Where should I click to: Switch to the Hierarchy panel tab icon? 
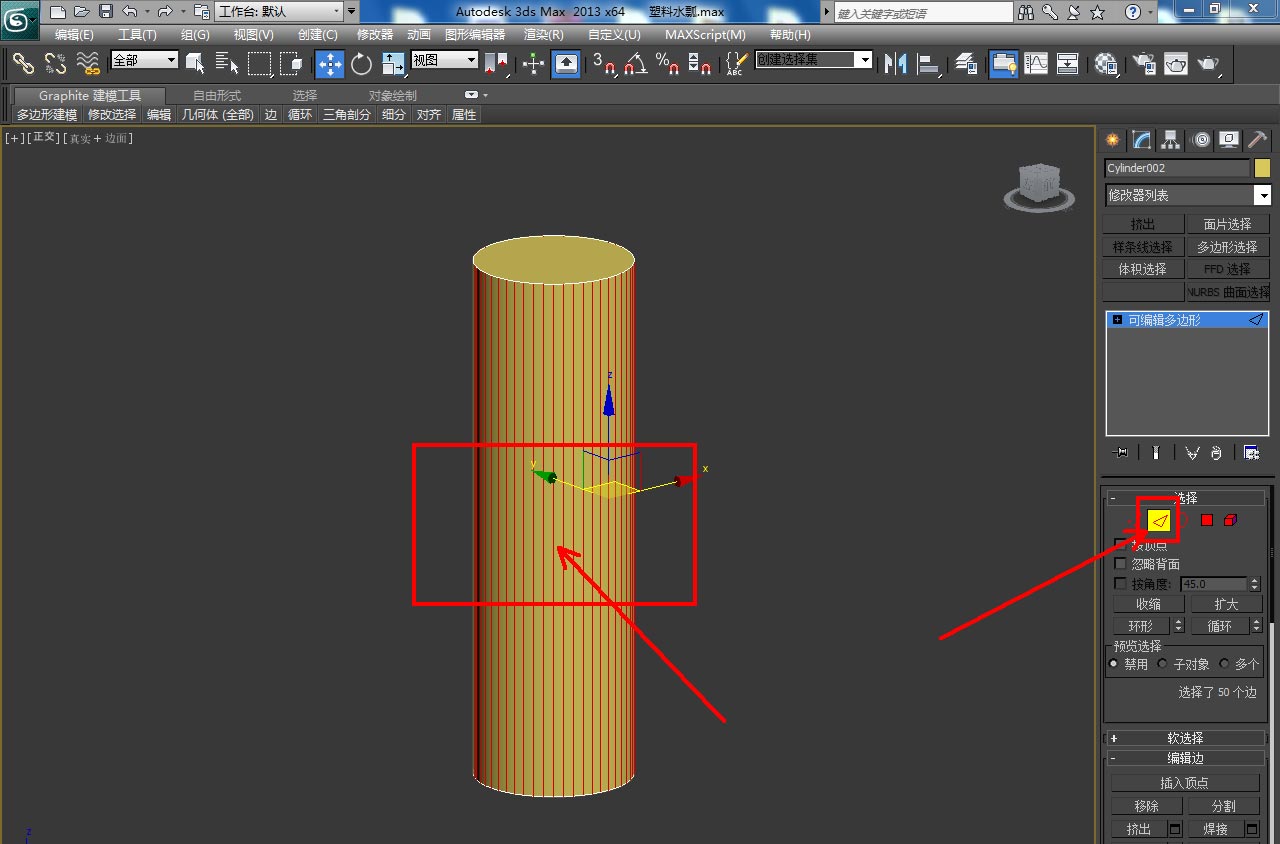tap(1170, 140)
